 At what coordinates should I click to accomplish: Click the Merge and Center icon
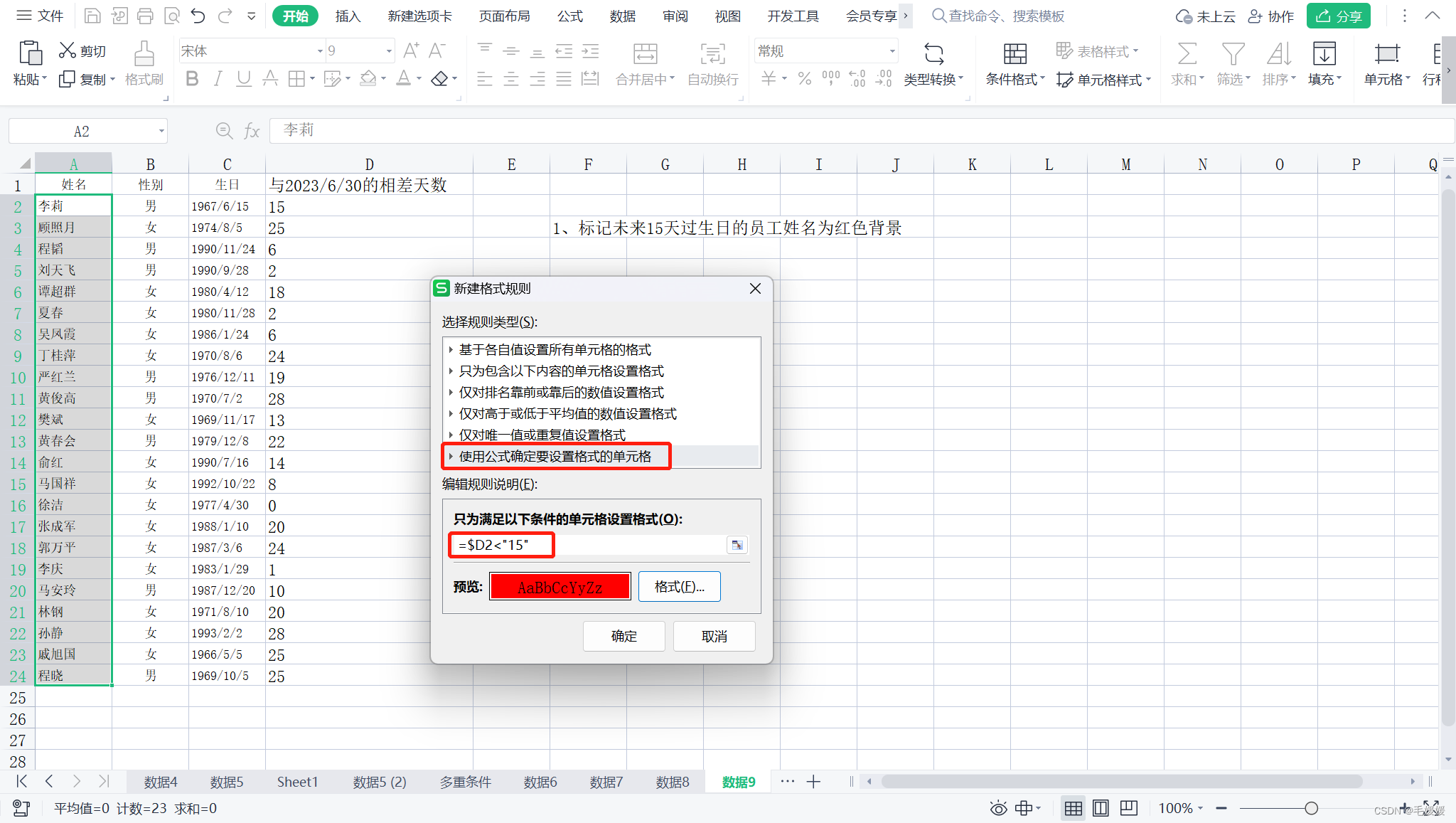[644, 54]
